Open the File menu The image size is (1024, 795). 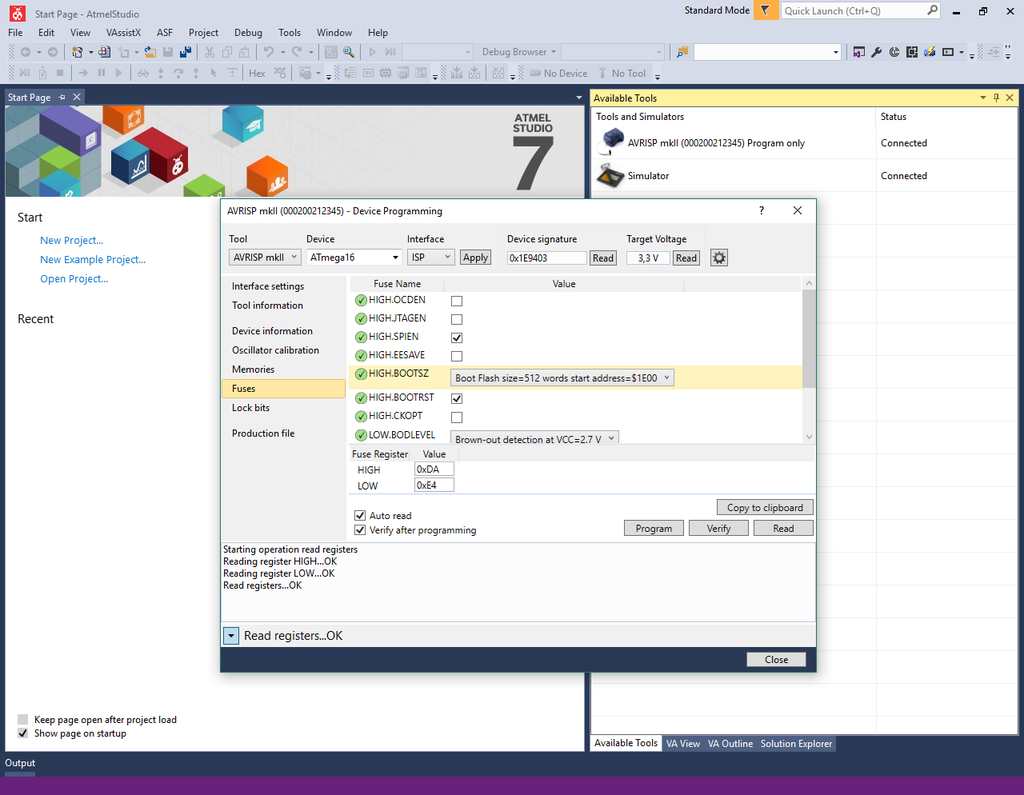click(15, 33)
